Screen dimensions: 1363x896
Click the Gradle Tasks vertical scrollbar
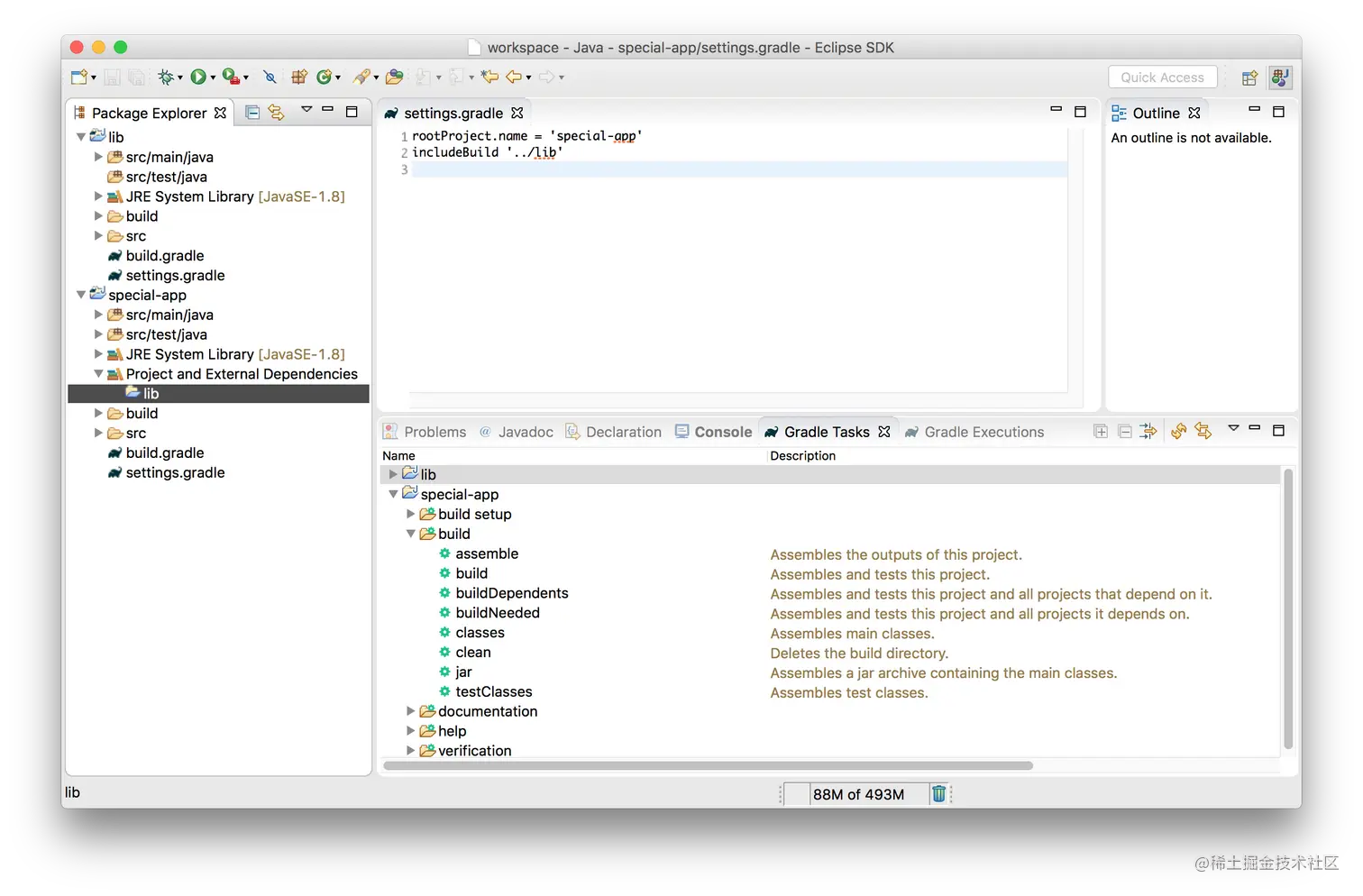tap(1288, 609)
